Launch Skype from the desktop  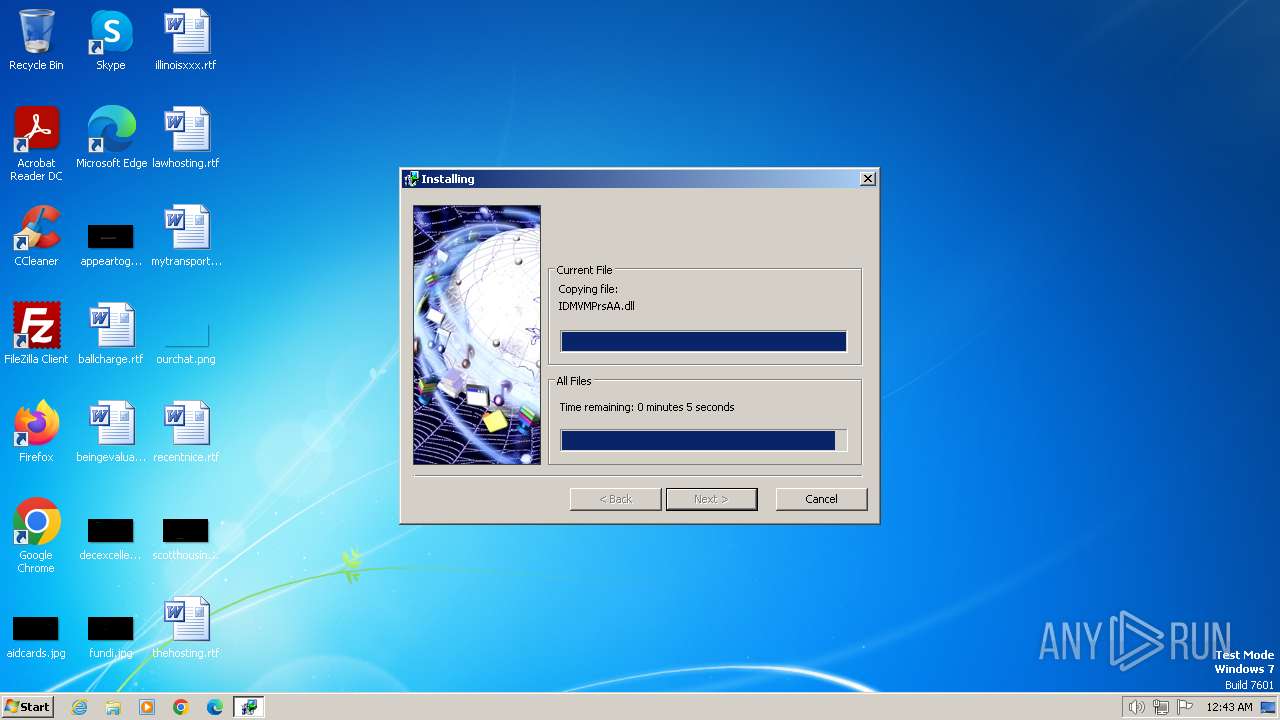click(x=110, y=40)
